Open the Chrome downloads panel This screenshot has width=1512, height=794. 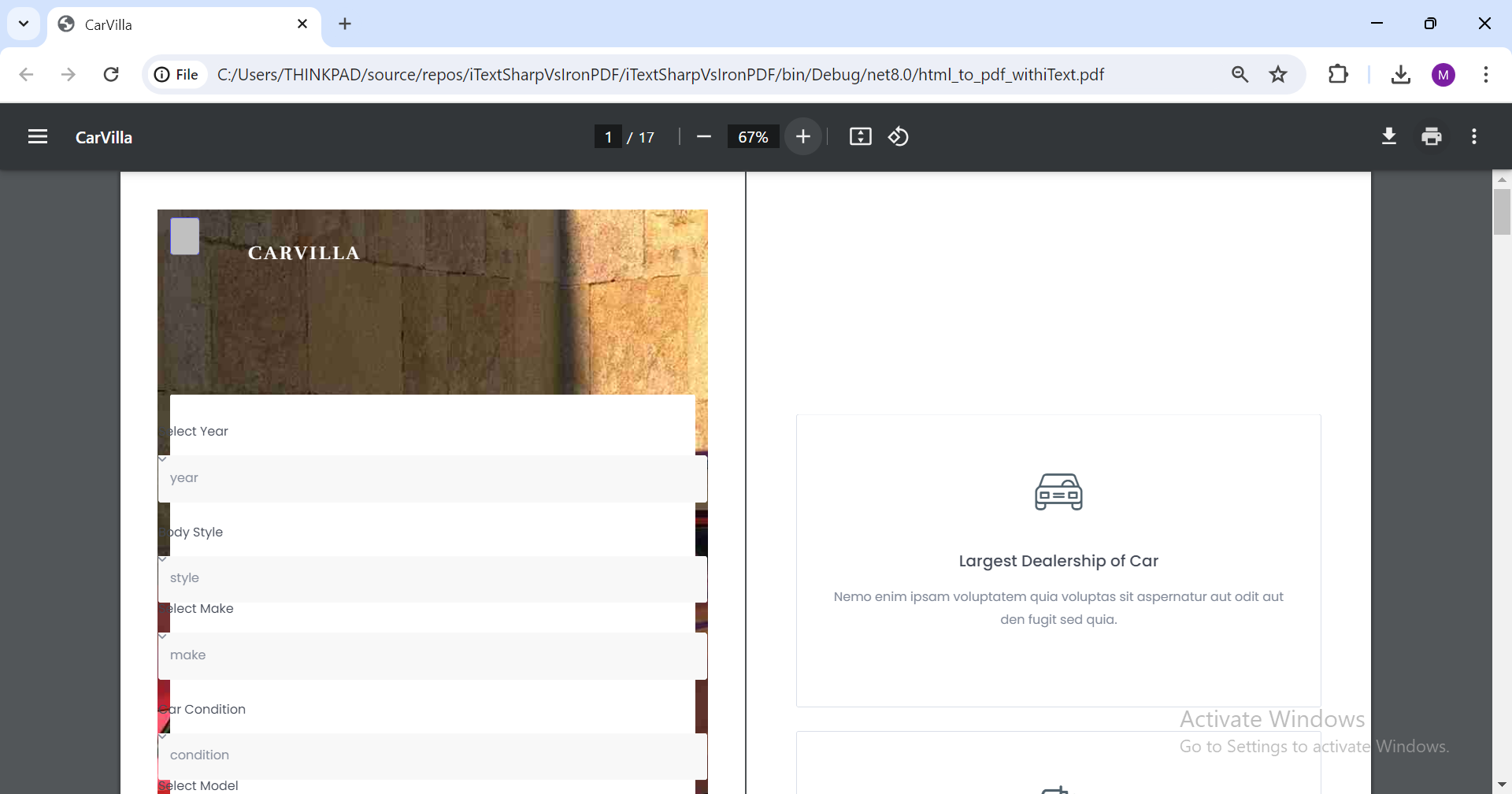1400,75
